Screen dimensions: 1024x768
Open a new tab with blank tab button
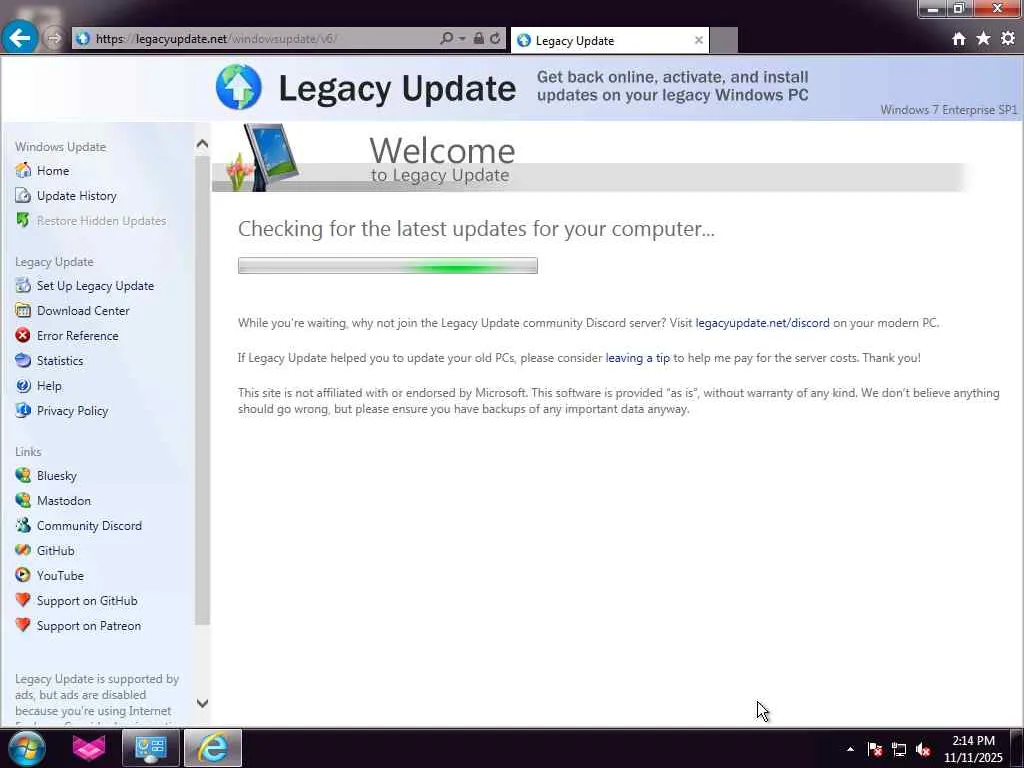point(724,40)
